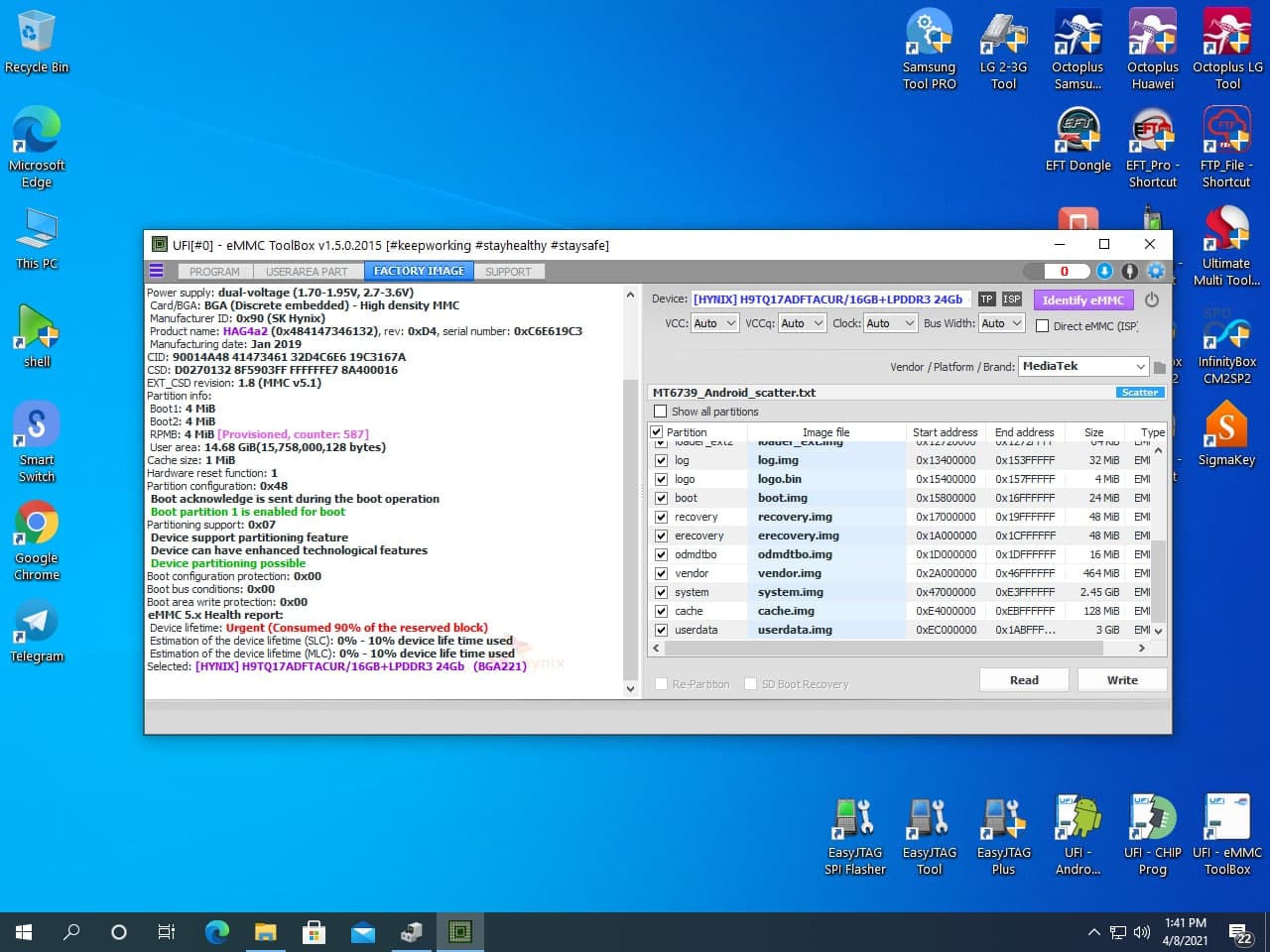Image resolution: width=1270 pixels, height=952 pixels.
Task: Select the InfinityBox CM2SP2 desktop icon
Action: pyautogui.click(x=1227, y=344)
